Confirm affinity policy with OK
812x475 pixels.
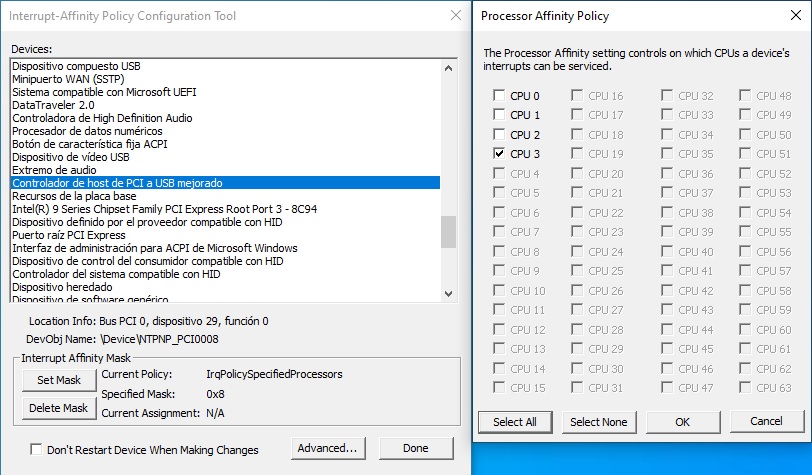click(683, 422)
